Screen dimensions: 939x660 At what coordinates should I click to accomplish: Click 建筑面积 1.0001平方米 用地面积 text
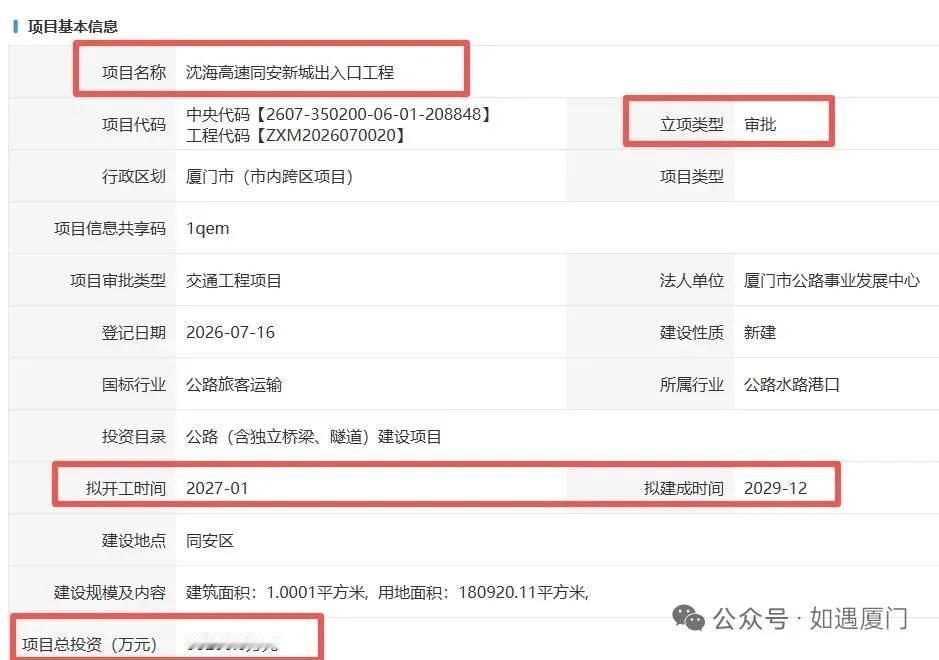pyautogui.click(x=387, y=593)
